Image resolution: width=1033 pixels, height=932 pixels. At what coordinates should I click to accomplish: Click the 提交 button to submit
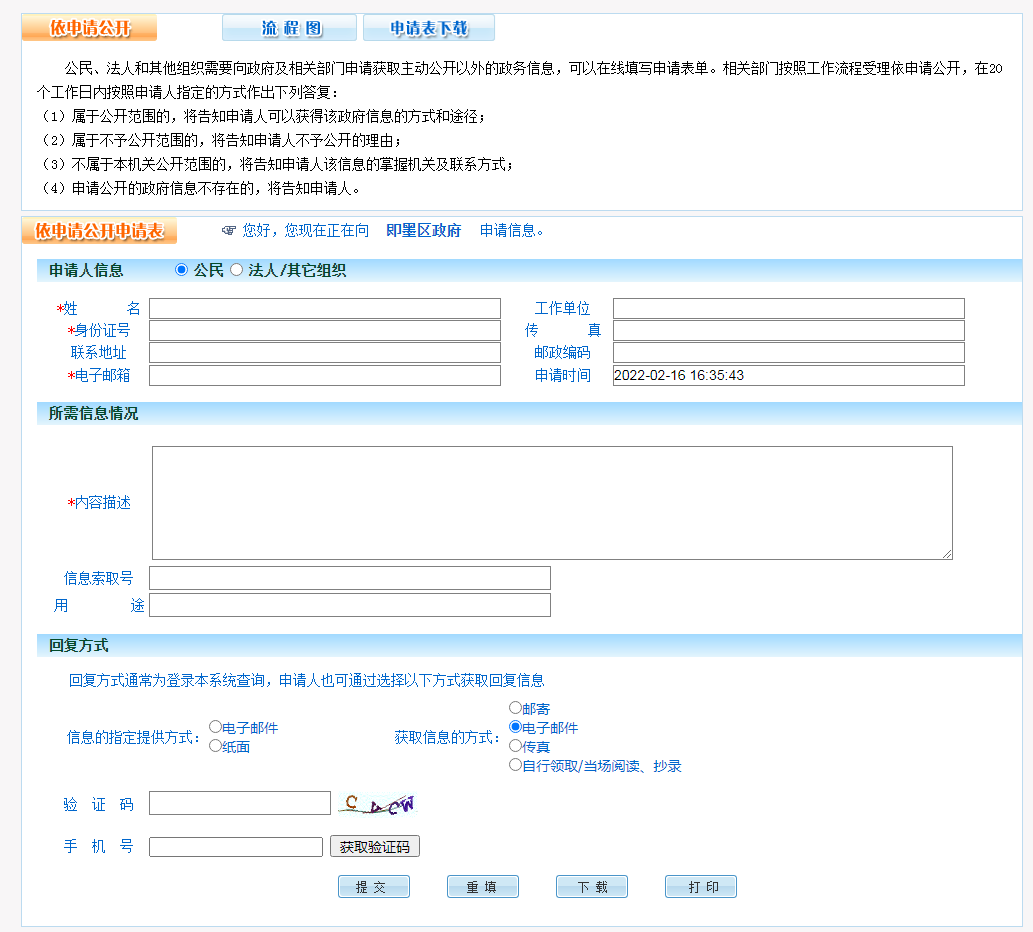coord(373,886)
